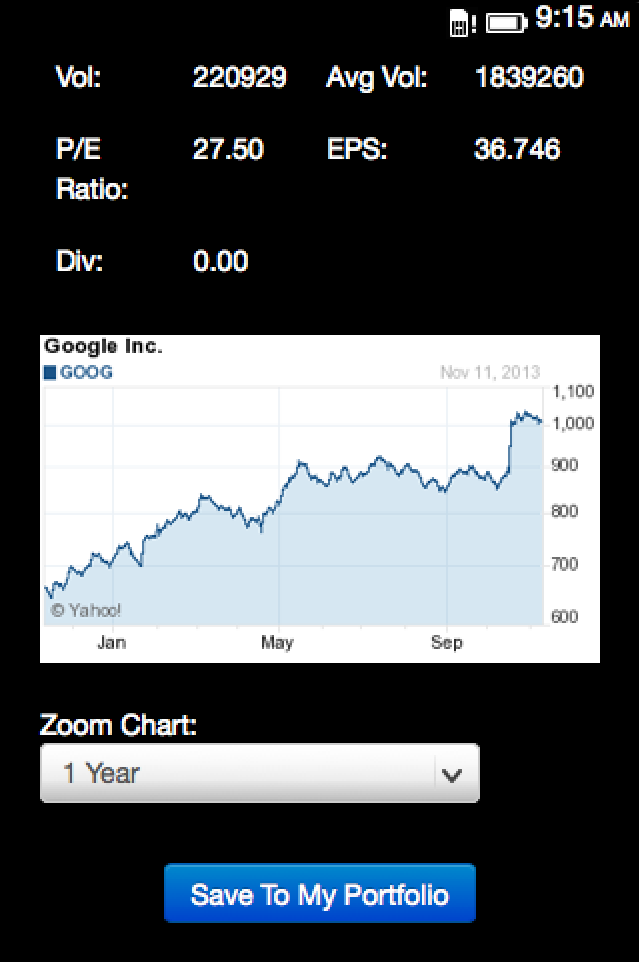This screenshot has width=639, height=962.
Task: Click the Google Inc. stock chart
Action: click(x=300, y=510)
